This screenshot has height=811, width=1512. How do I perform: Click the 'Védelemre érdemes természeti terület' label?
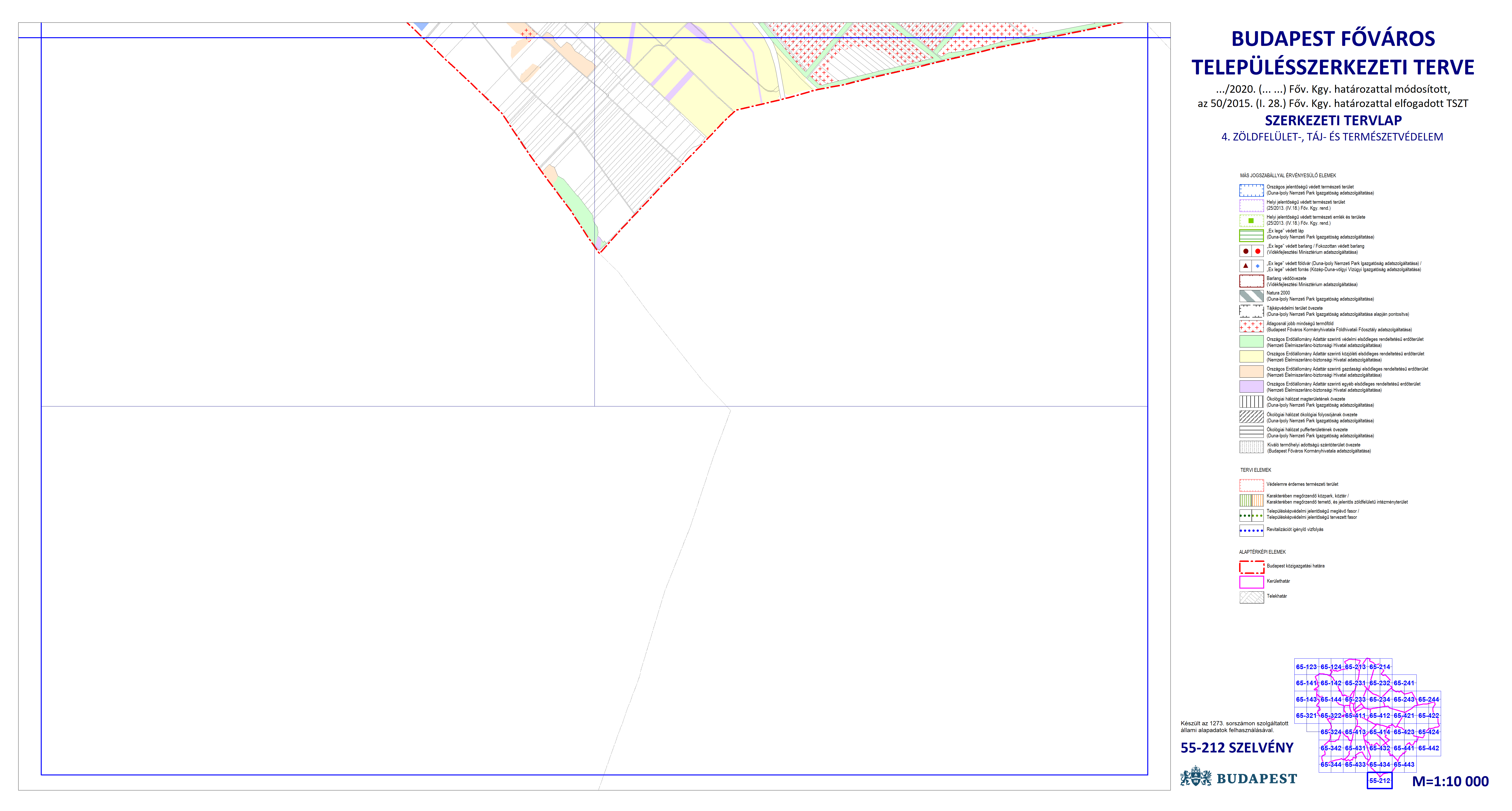click(1302, 485)
